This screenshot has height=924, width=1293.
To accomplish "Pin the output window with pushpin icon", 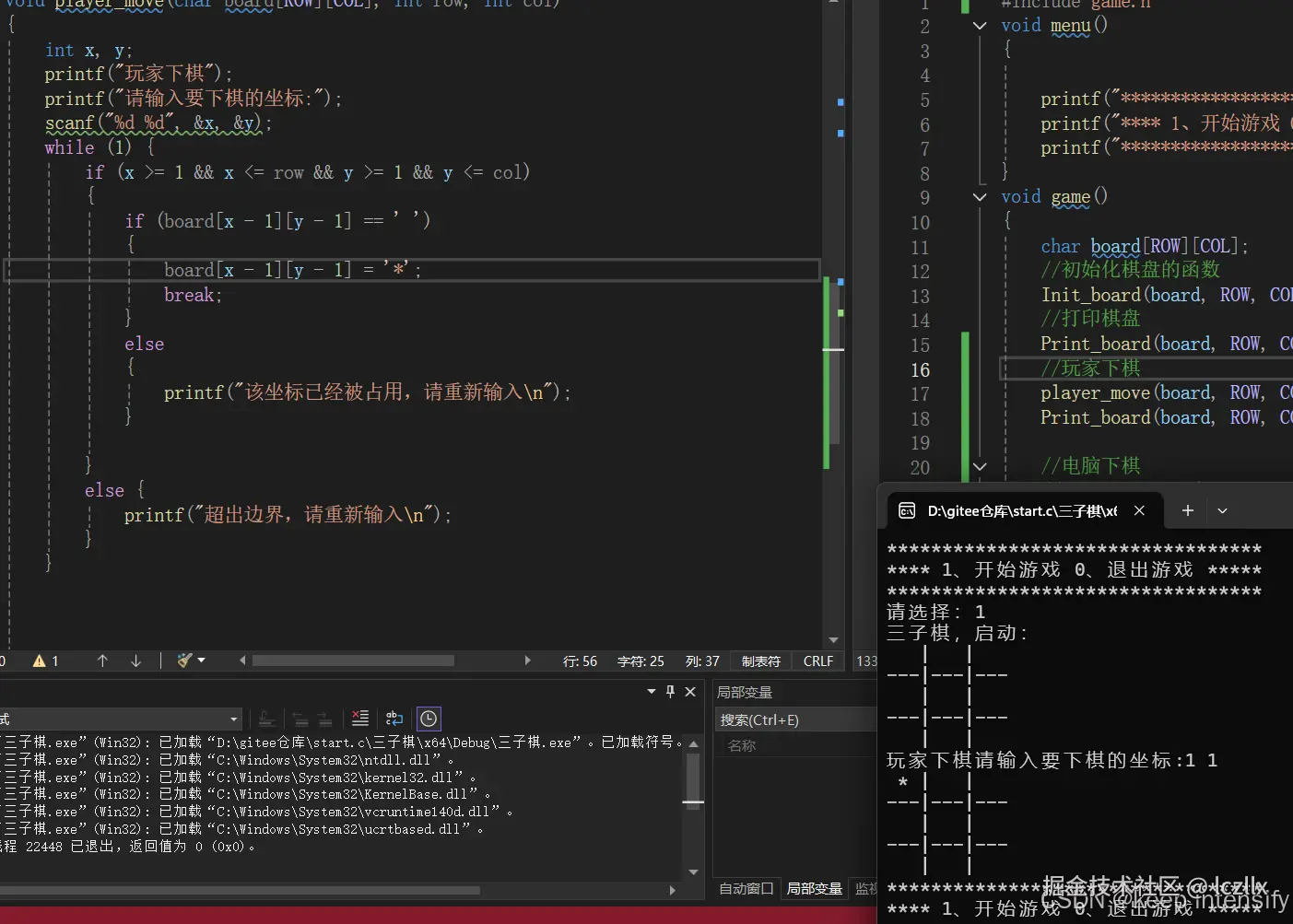I will [x=670, y=691].
